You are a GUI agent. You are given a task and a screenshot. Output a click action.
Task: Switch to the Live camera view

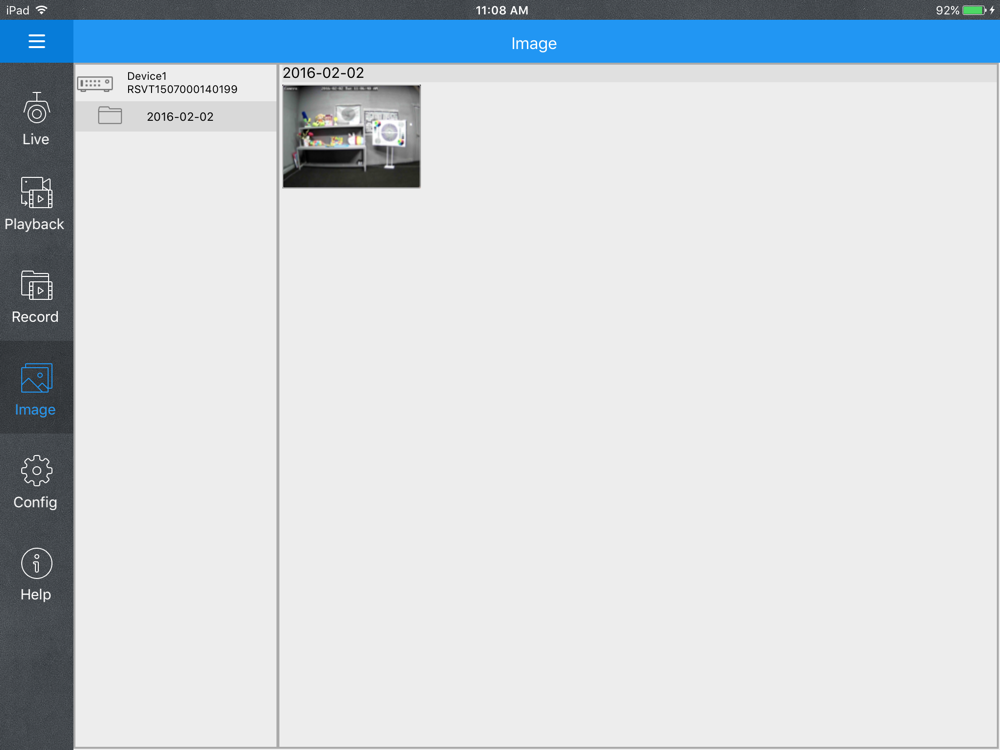(x=36, y=119)
